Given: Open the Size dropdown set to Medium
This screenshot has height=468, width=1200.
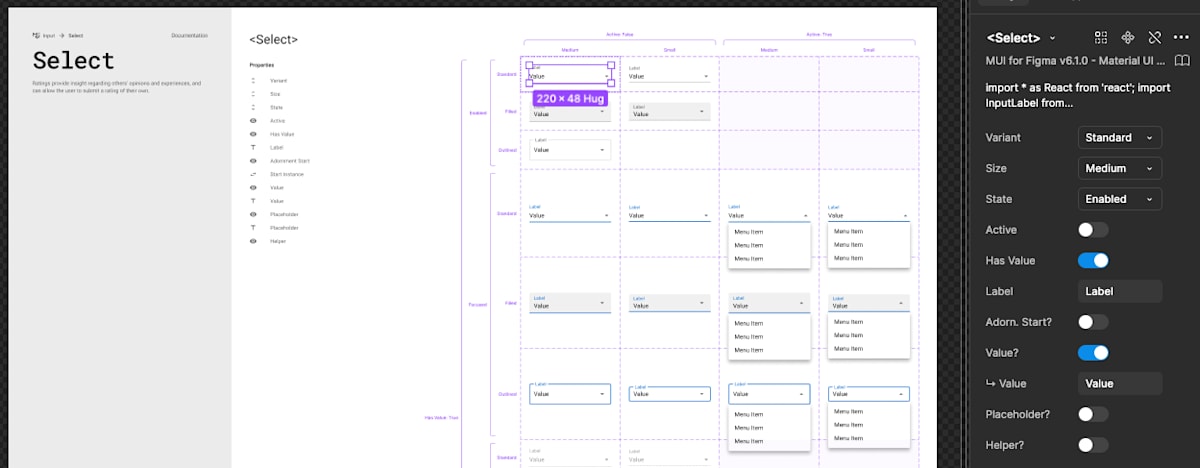Looking at the screenshot, I should [1120, 168].
